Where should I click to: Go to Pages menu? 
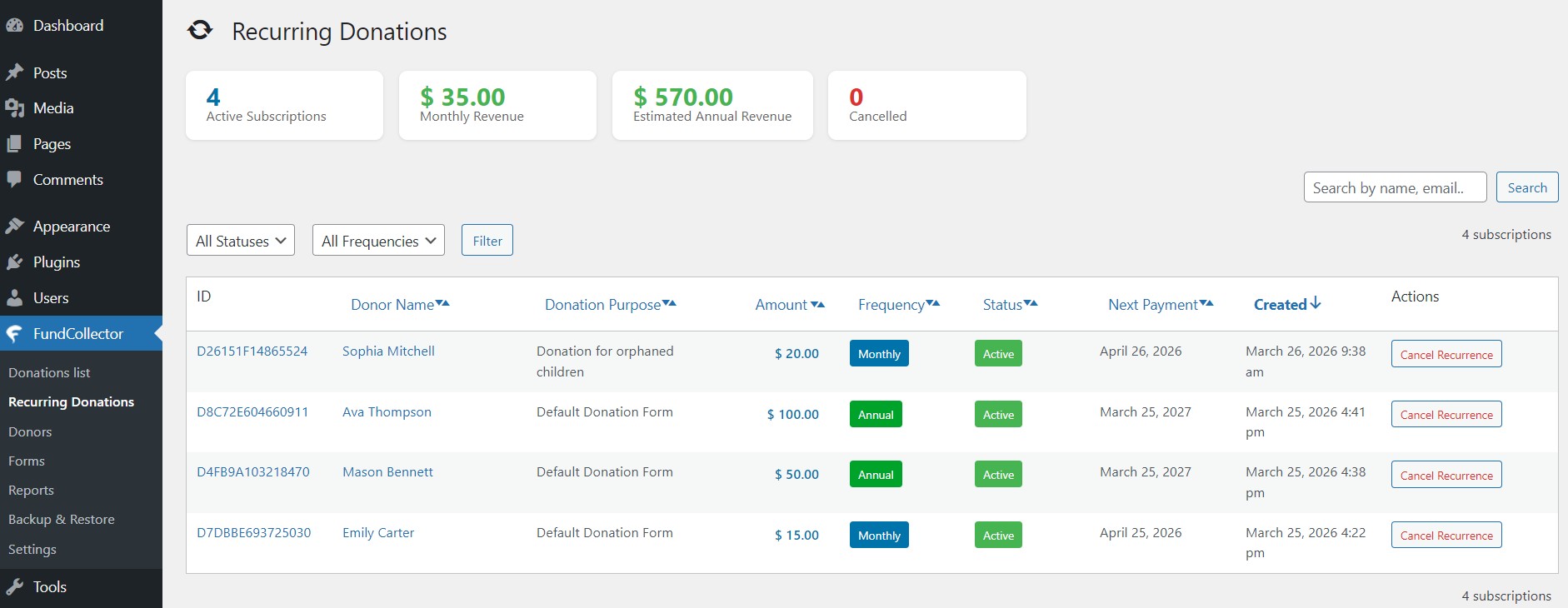[x=81, y=144]
